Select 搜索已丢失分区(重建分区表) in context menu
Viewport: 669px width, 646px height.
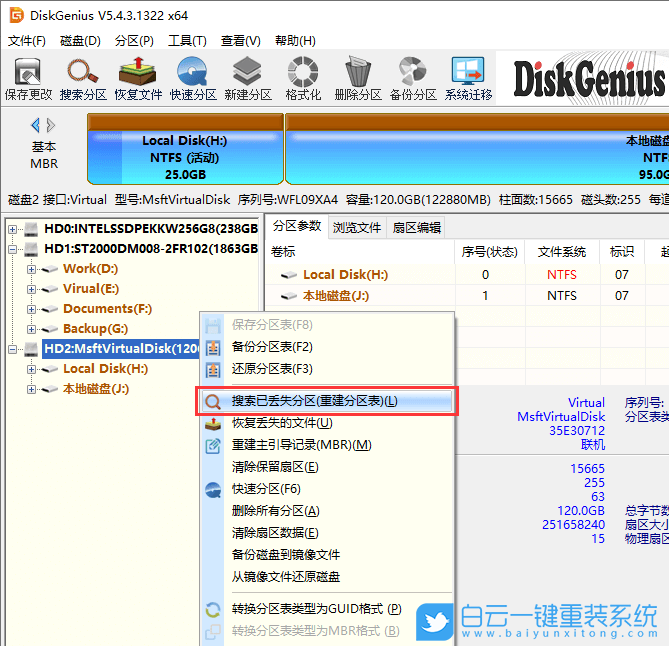point(314,401)
